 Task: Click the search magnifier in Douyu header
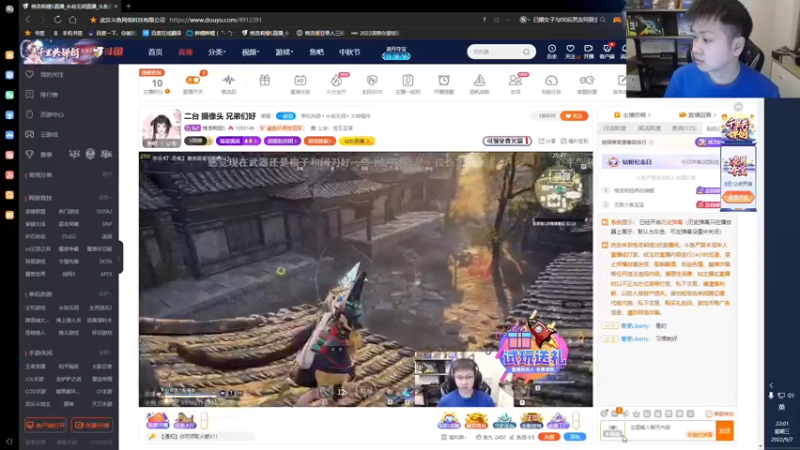526,52
